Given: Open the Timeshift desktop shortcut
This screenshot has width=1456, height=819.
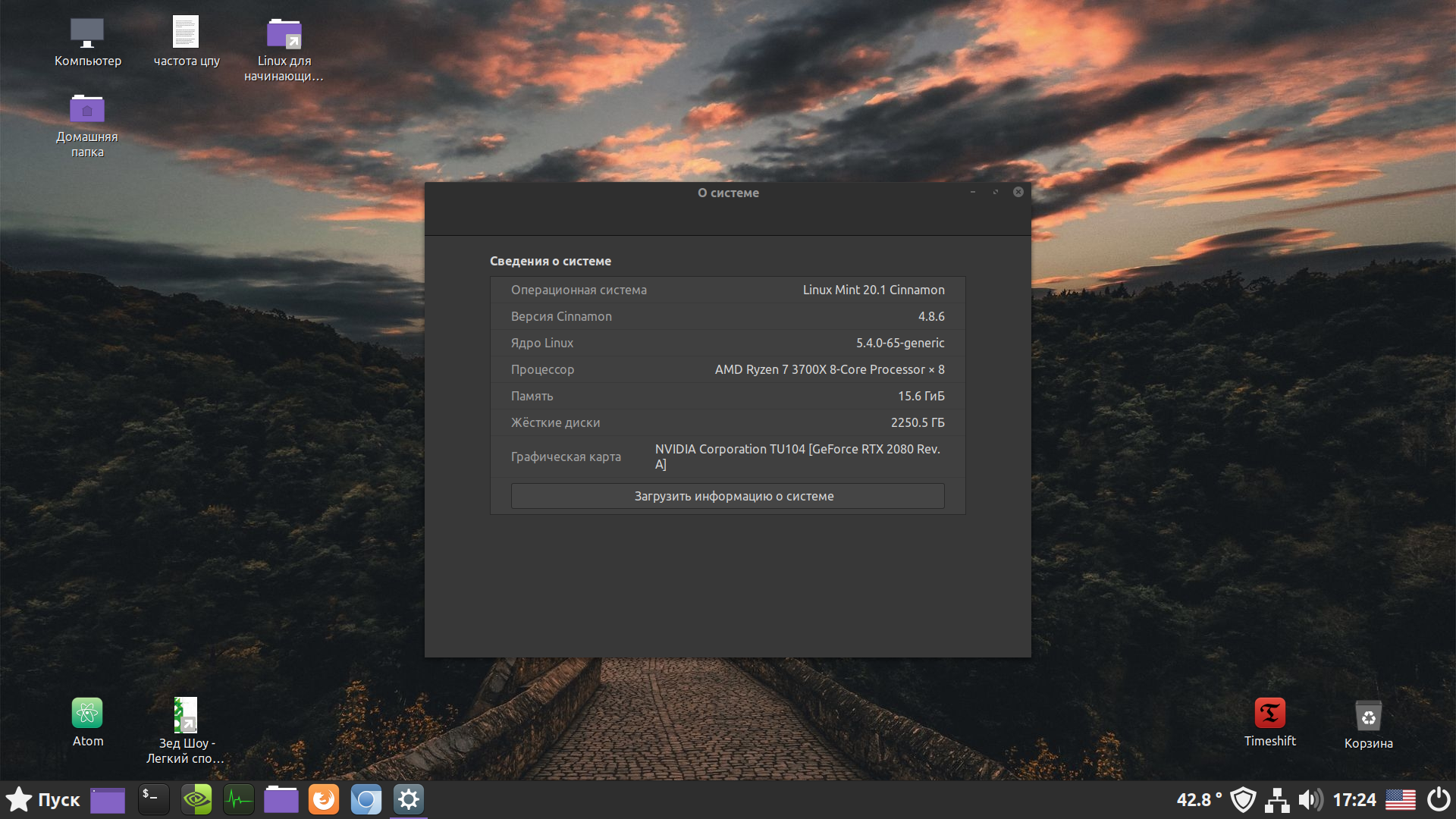Looking at the screenshot, I should 1269,714.
